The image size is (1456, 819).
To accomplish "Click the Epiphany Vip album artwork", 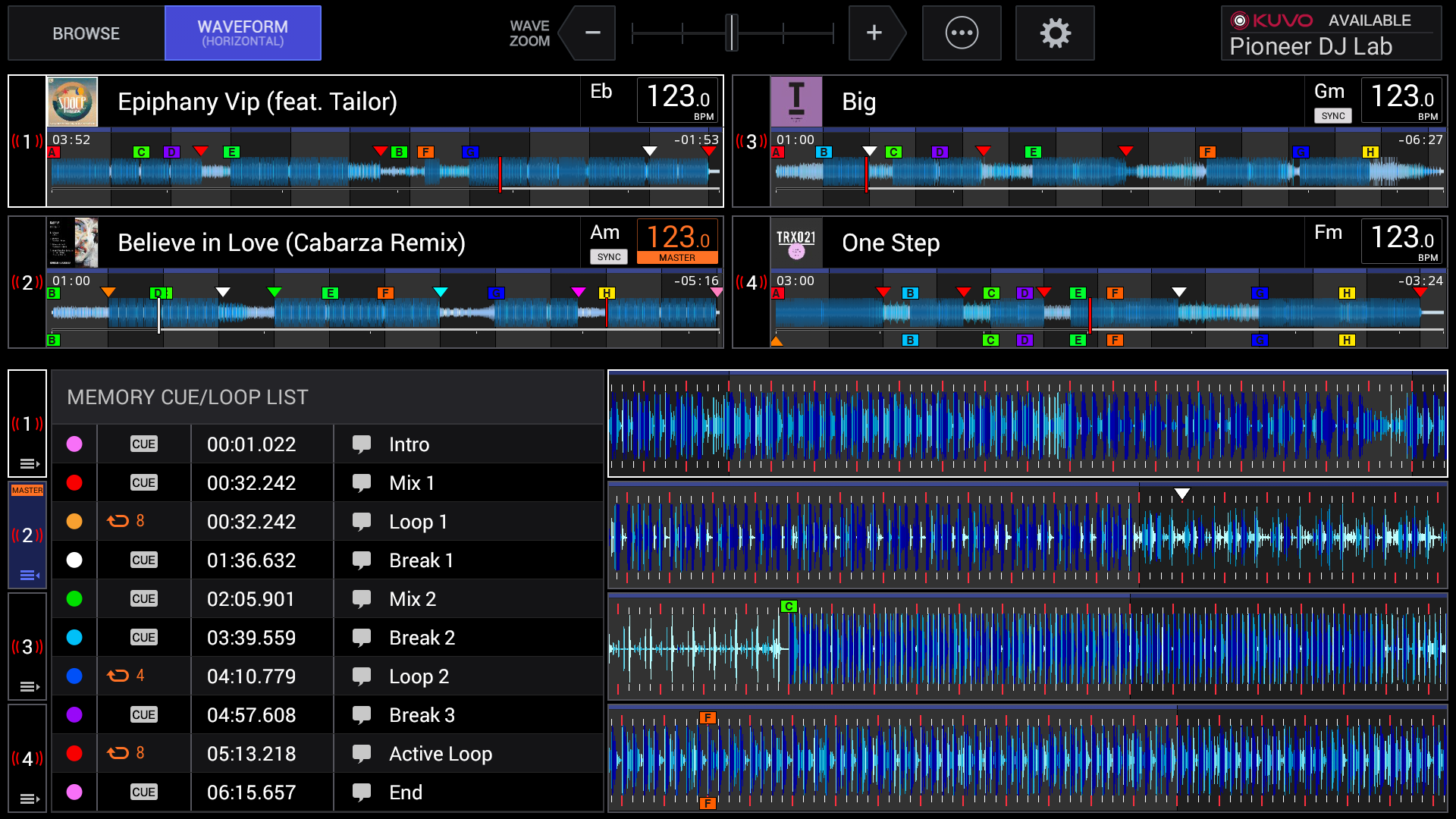I will (73, 102).
